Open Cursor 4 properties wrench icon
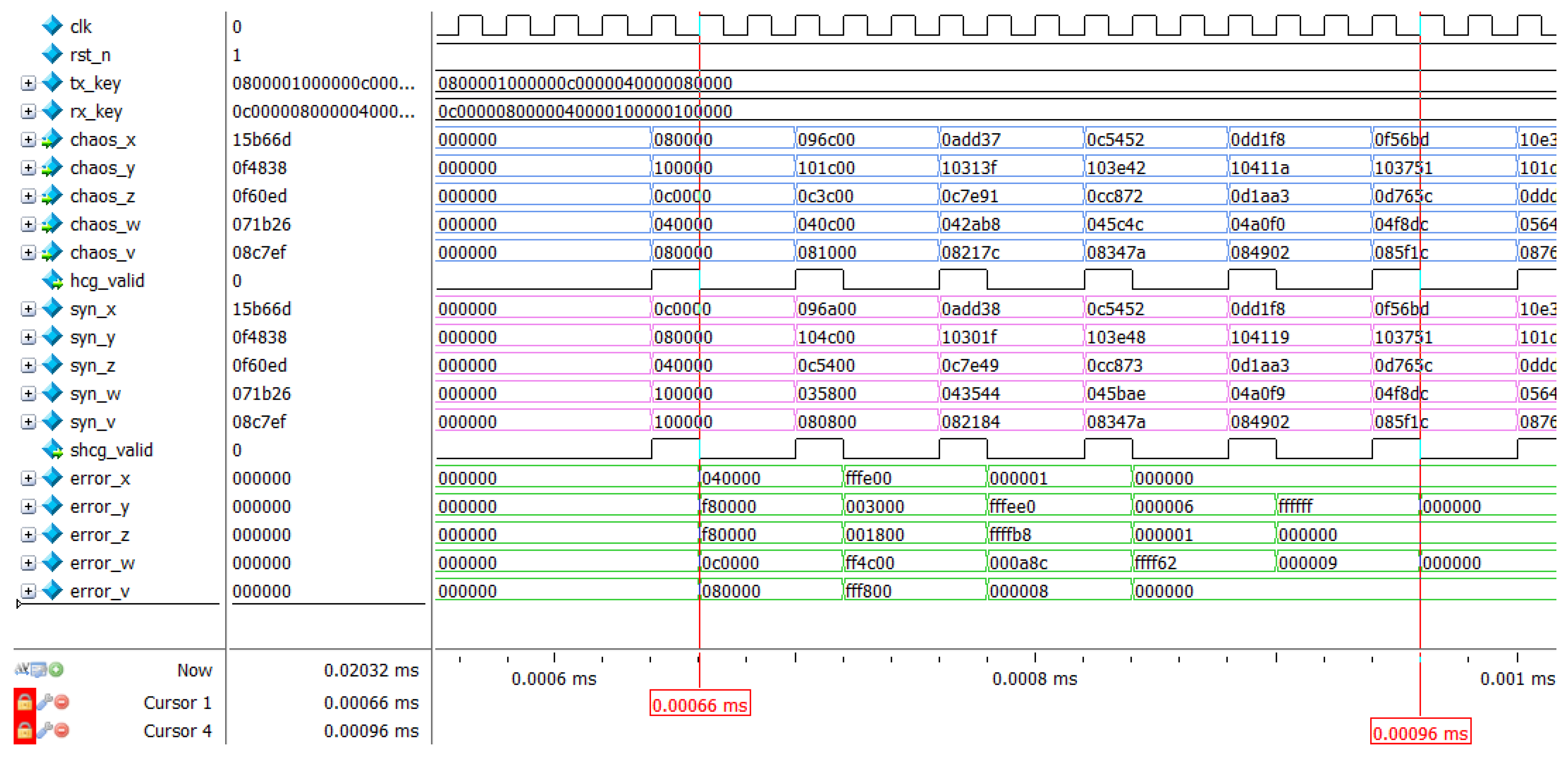Image resolution: width=1568 pixels, height=763 pixels. (44, 730)
